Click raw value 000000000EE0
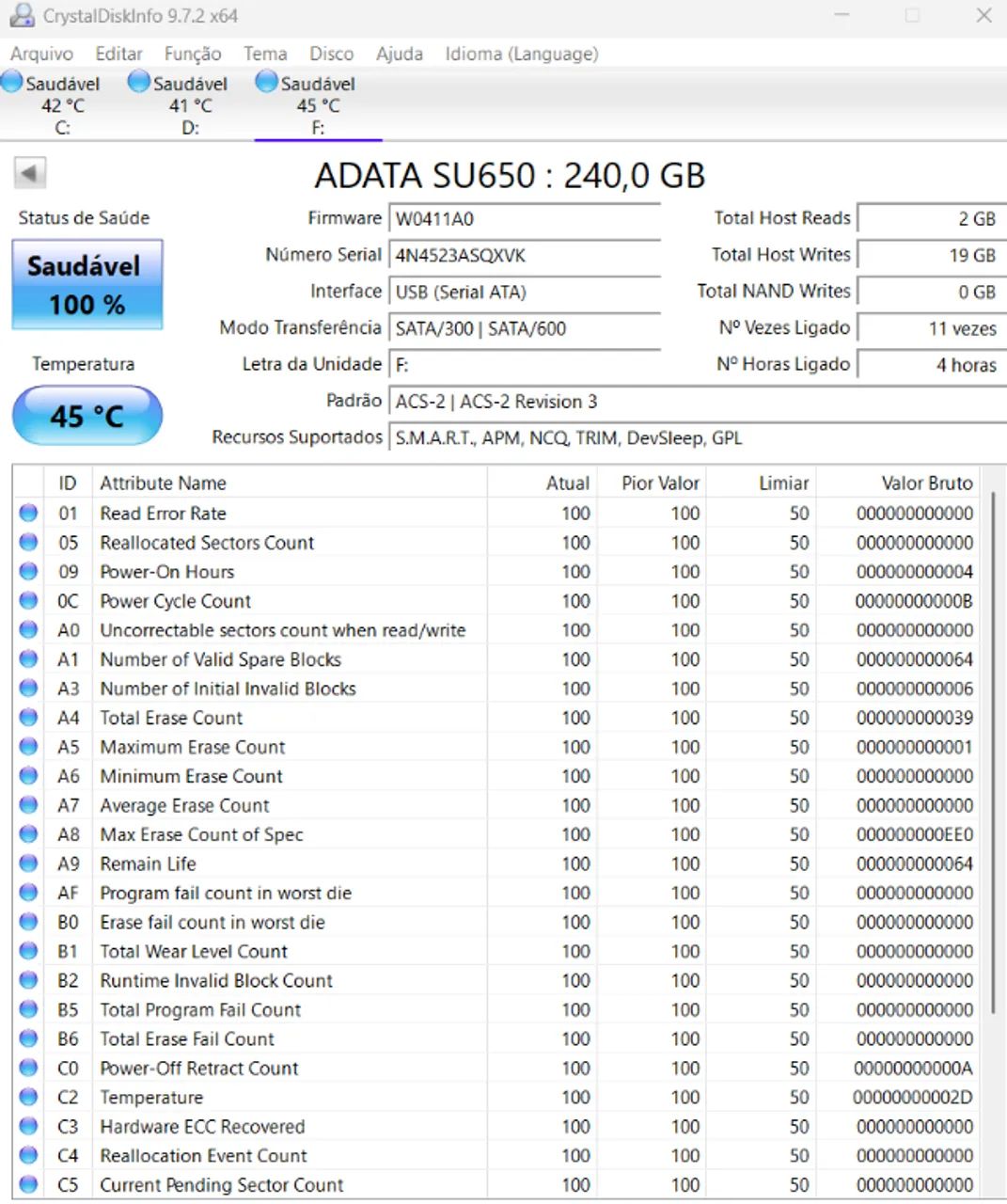 914,834
